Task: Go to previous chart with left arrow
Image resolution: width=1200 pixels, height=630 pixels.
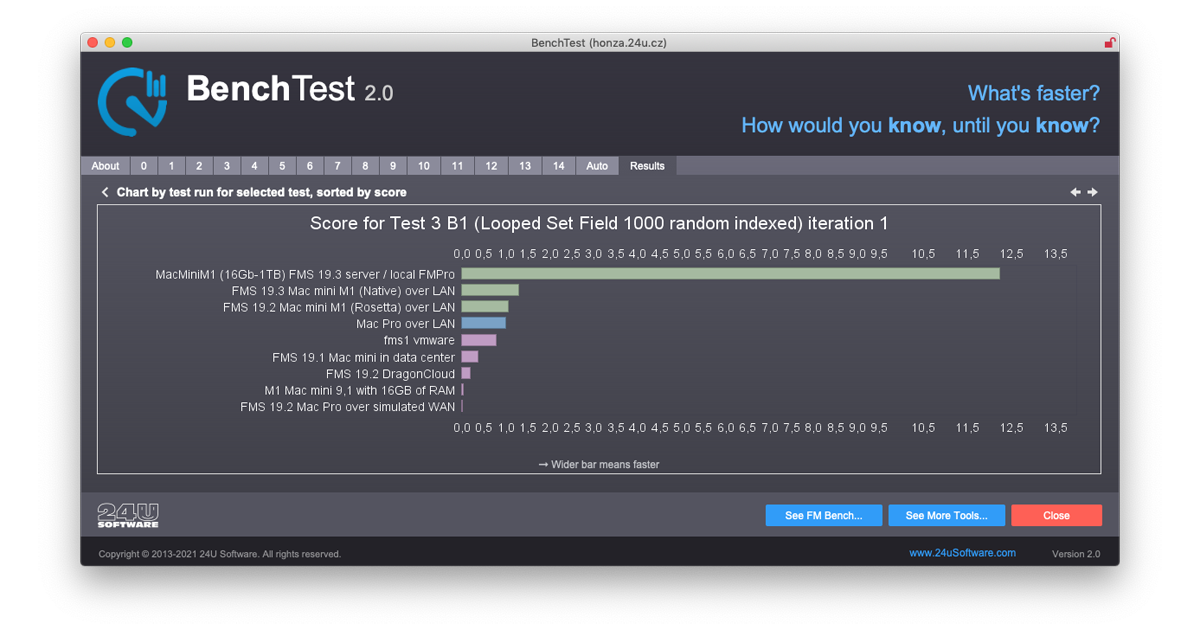Action: (x=1075, y=192)
